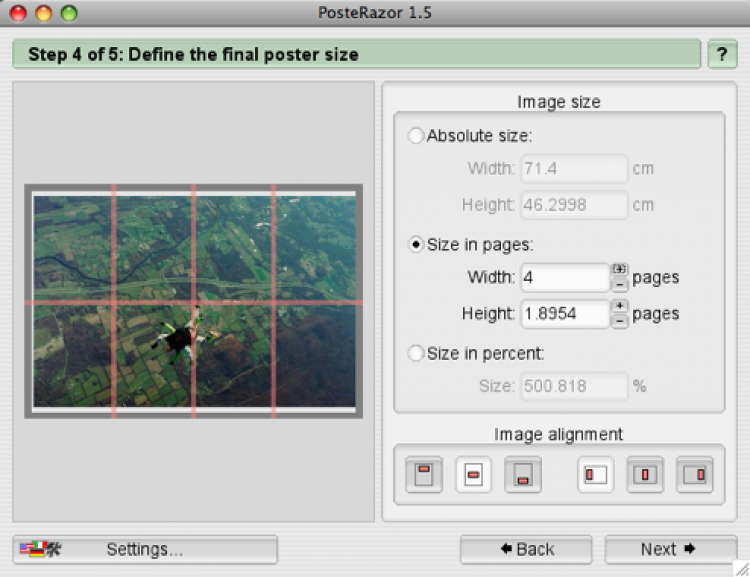Align image to top of poster
The height and width of the screenshot is (577, 750).
tap(424, 474)
